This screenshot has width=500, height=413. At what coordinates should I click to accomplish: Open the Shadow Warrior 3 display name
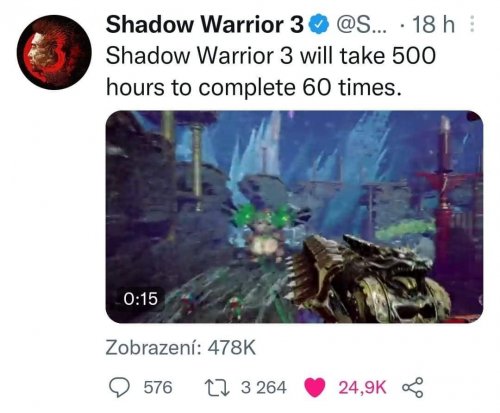tap(205, 25)
